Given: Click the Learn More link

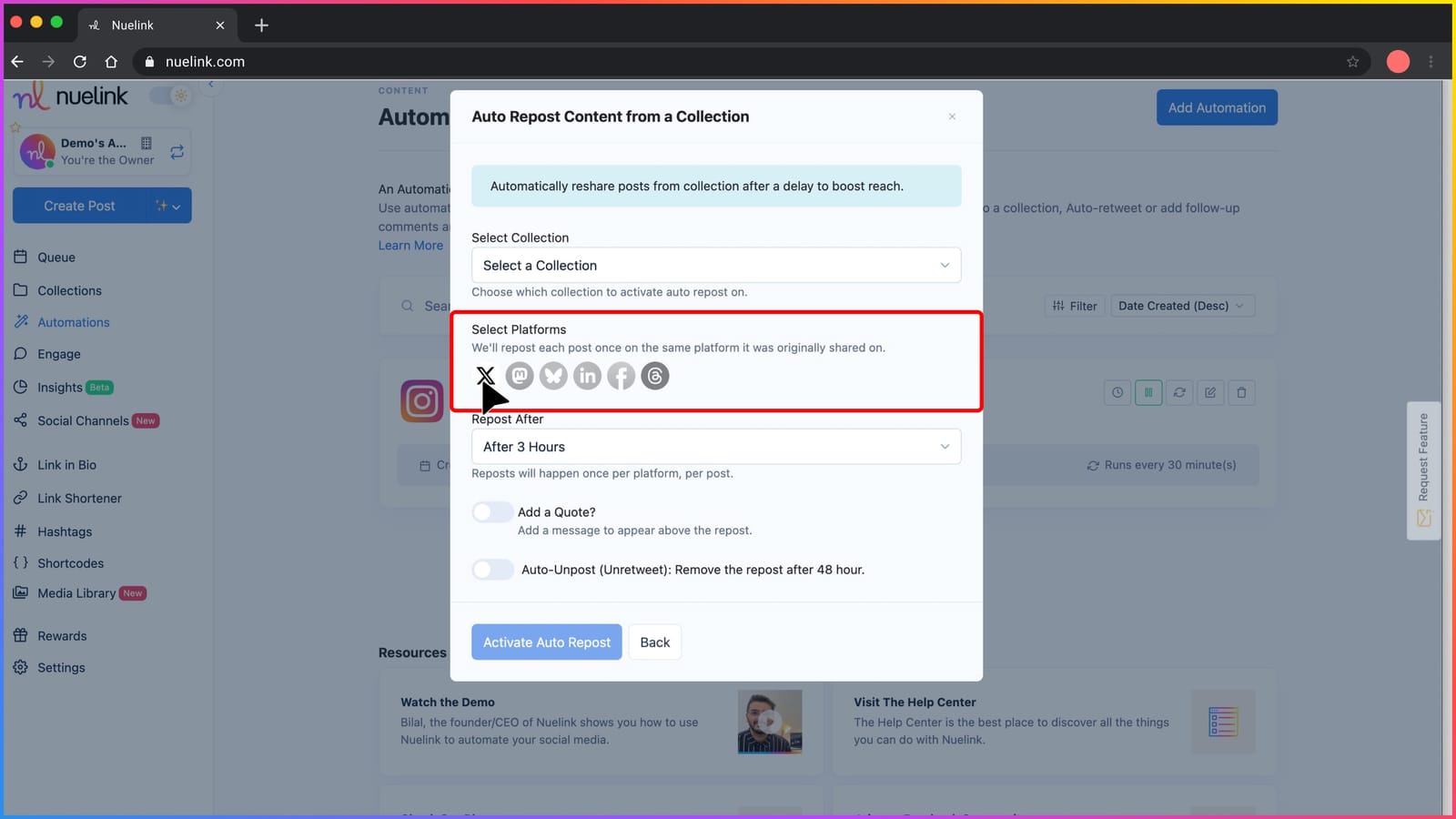Looking at the screenshot, I should click(409, 245).
